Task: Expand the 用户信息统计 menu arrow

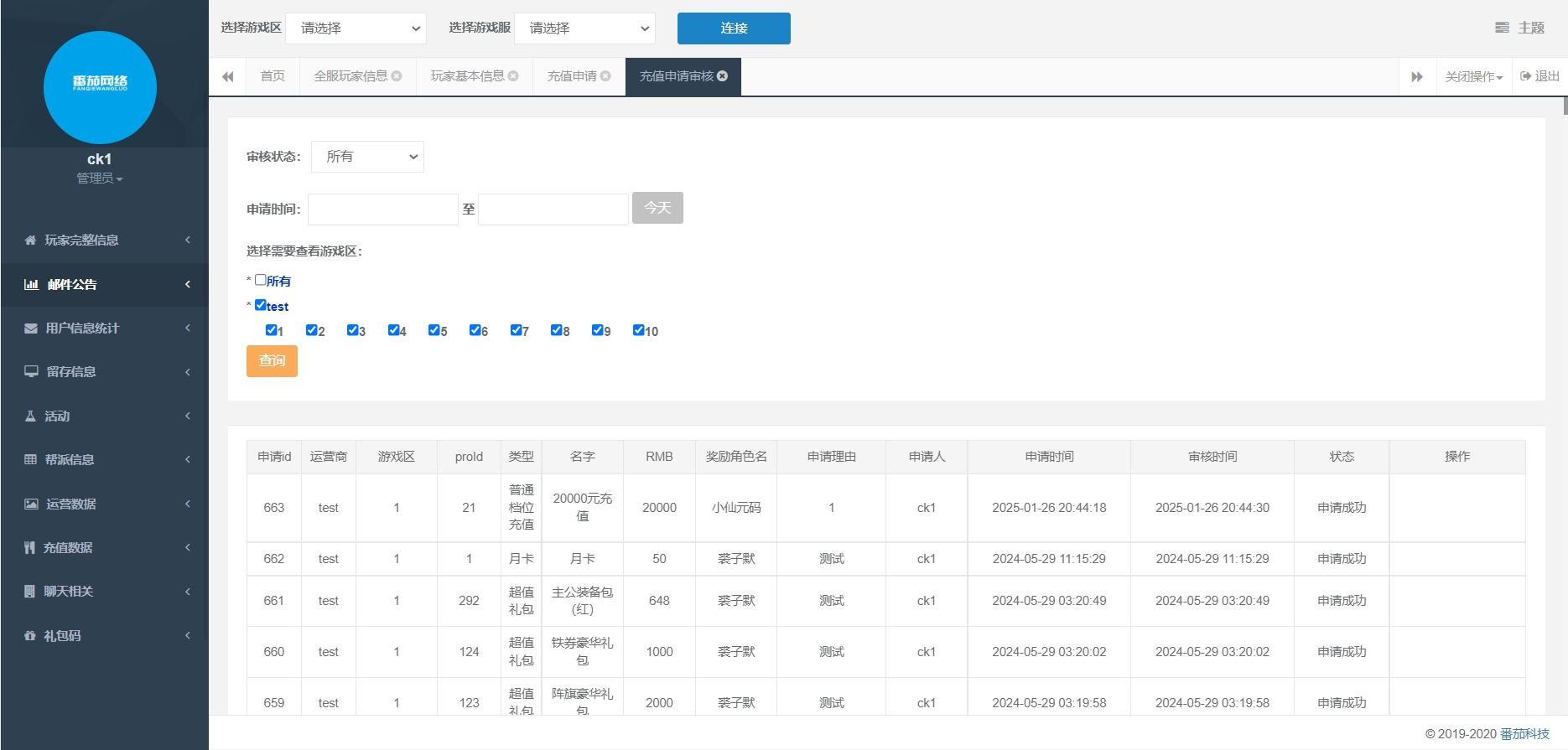Action: [188, 328]
